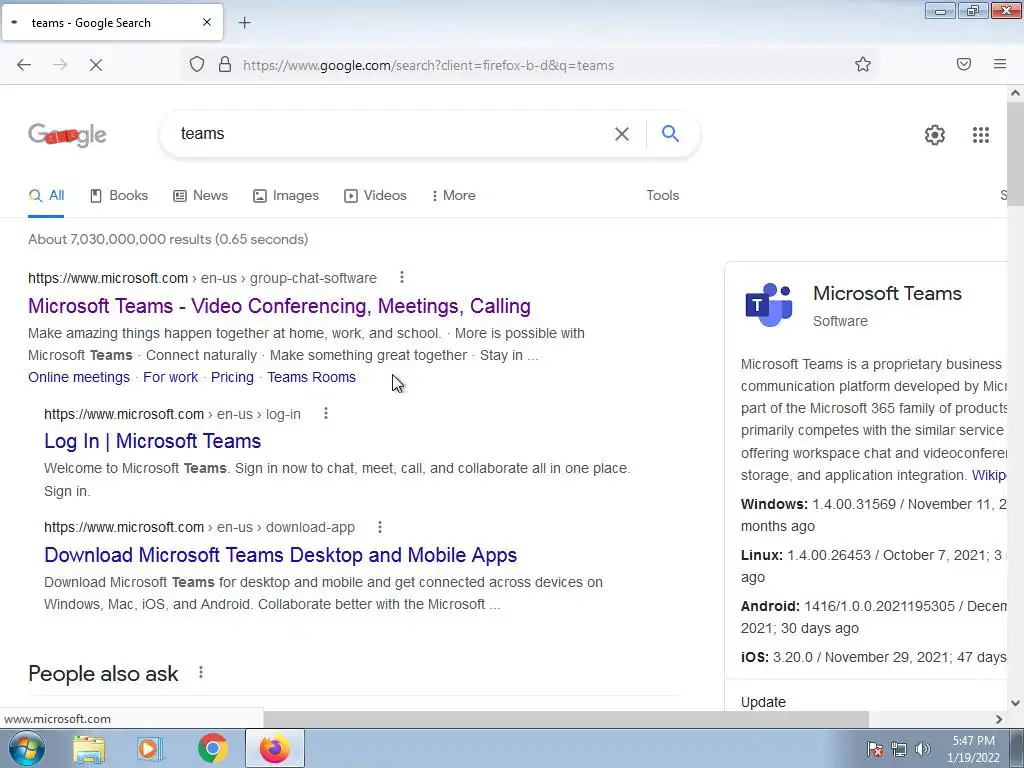Click the horizontal scrollbar right arrow
The width and height of the screenshot is (1024, 768).
pos(999,719)
